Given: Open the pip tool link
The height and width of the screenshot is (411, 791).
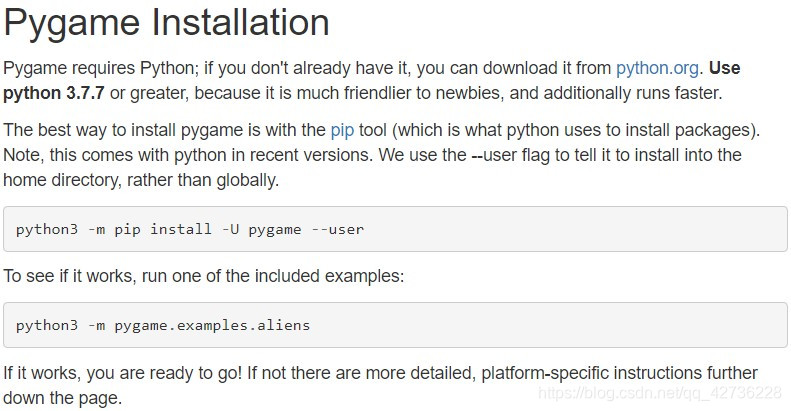Looking at the screenshot, I should coord(342,130).
